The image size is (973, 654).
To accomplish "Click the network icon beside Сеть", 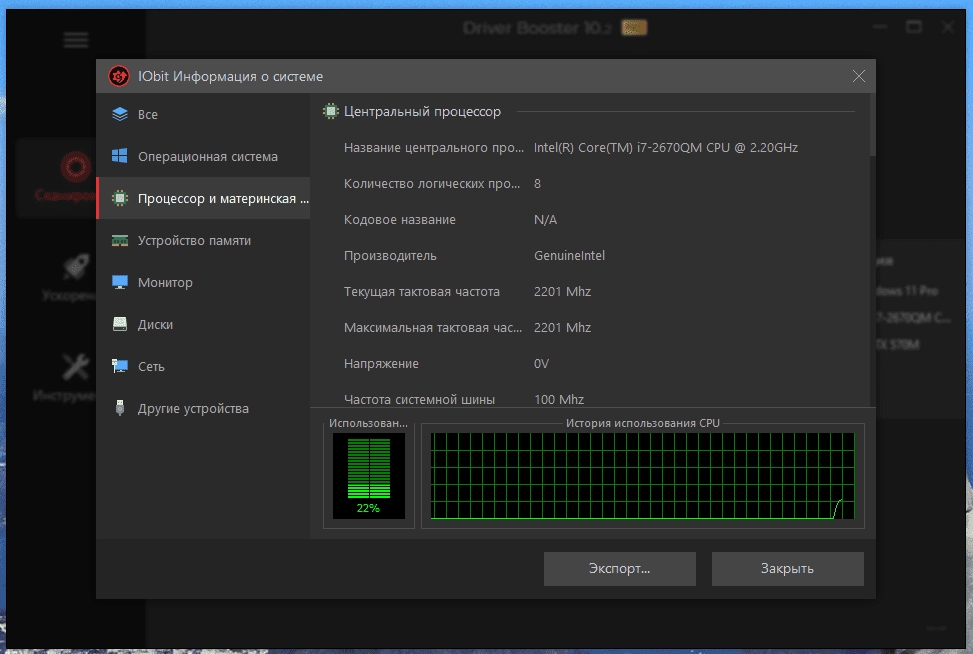I will click(120, 366).
